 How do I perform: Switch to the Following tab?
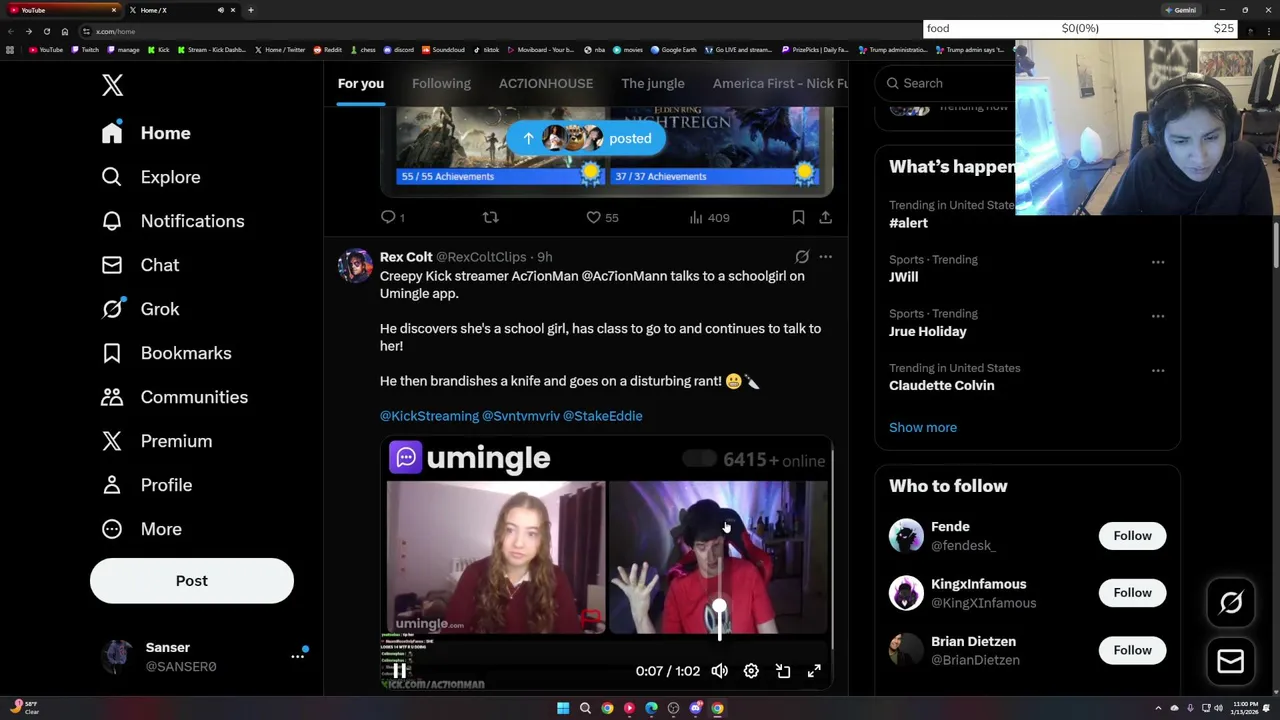[x=441, y=84]
